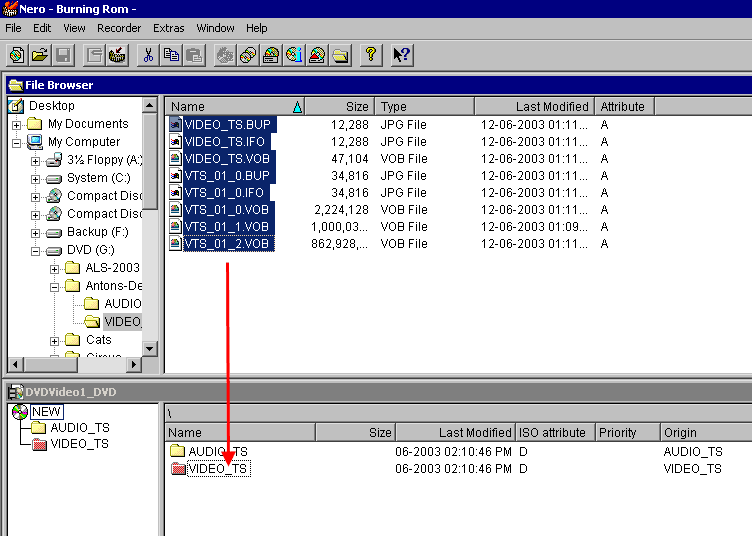Open the Choose Recorder disc-drive icon

coord(271,55)
